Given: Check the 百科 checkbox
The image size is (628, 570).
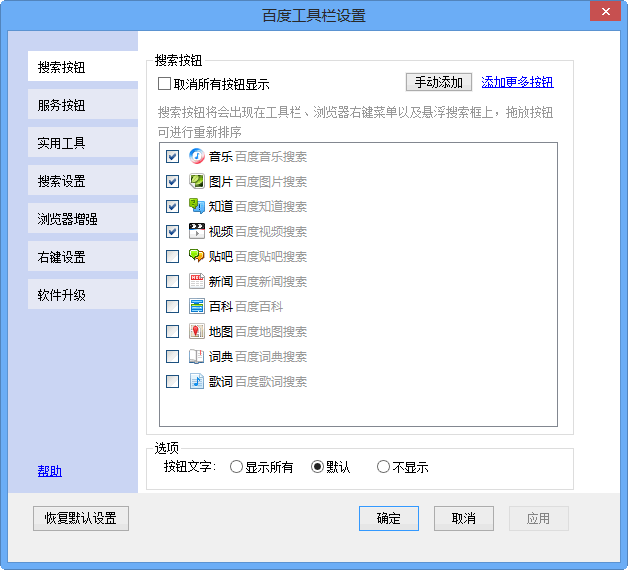Looking at the screenshot, I should (x=173, y=306).
